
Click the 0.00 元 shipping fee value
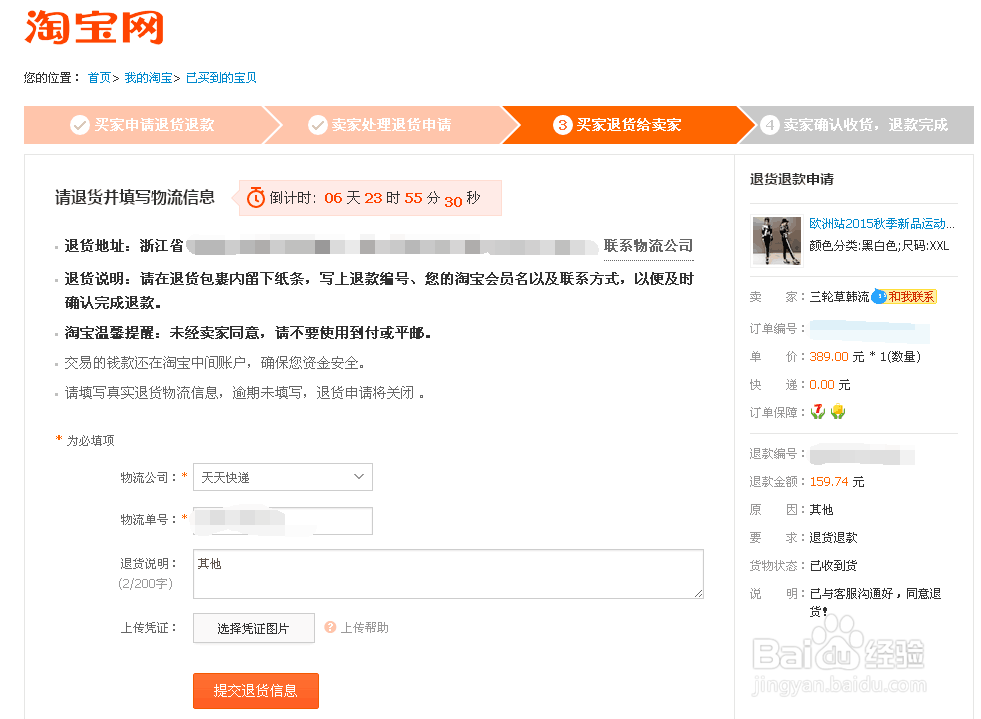(x=830, y=385)
